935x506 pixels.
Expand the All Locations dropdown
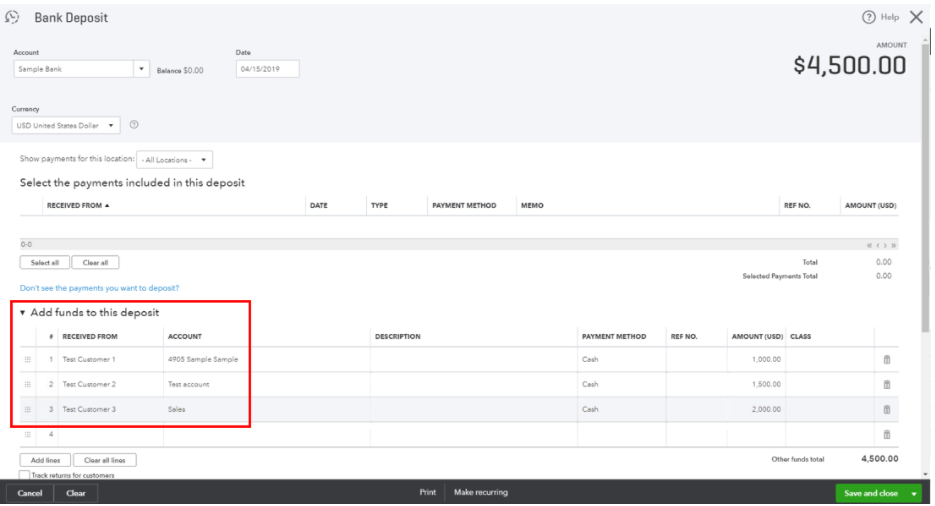[x=203, y=160]
